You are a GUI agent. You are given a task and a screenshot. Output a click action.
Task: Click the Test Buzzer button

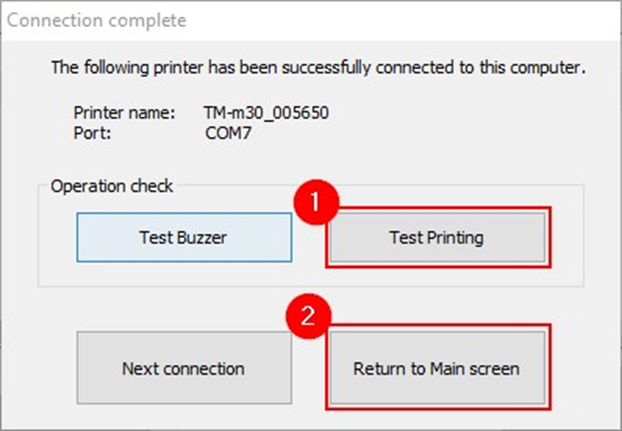coord(184,238)
